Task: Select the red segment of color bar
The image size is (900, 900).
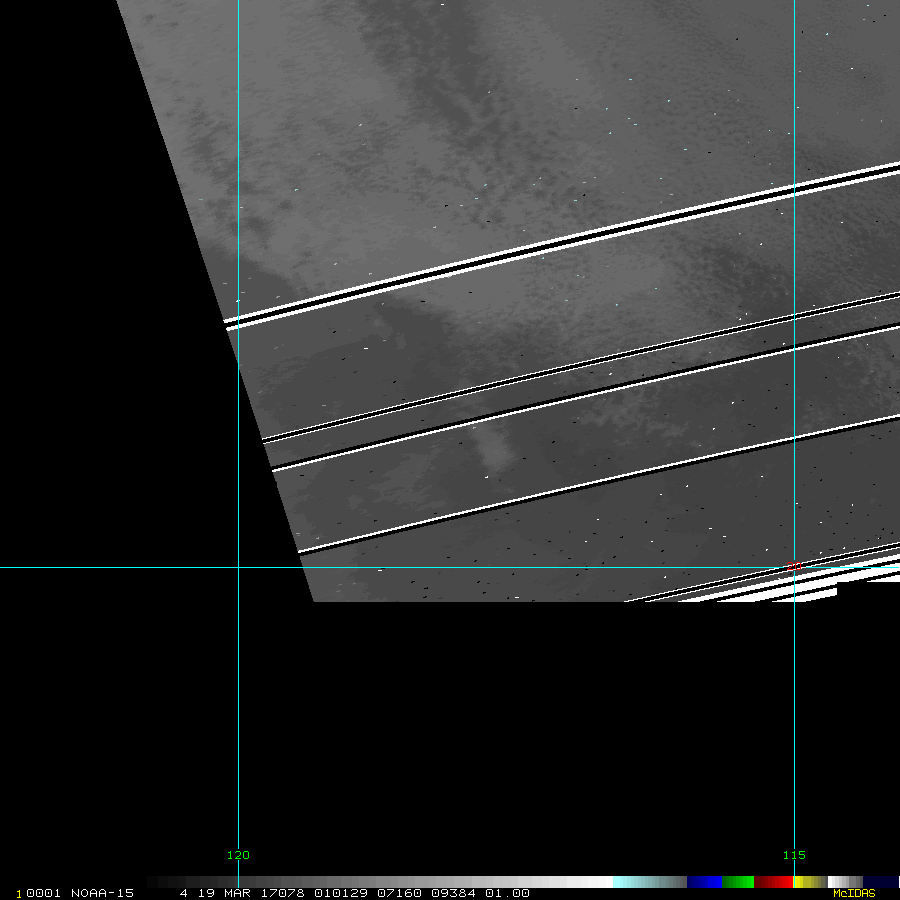Action: 773,882
